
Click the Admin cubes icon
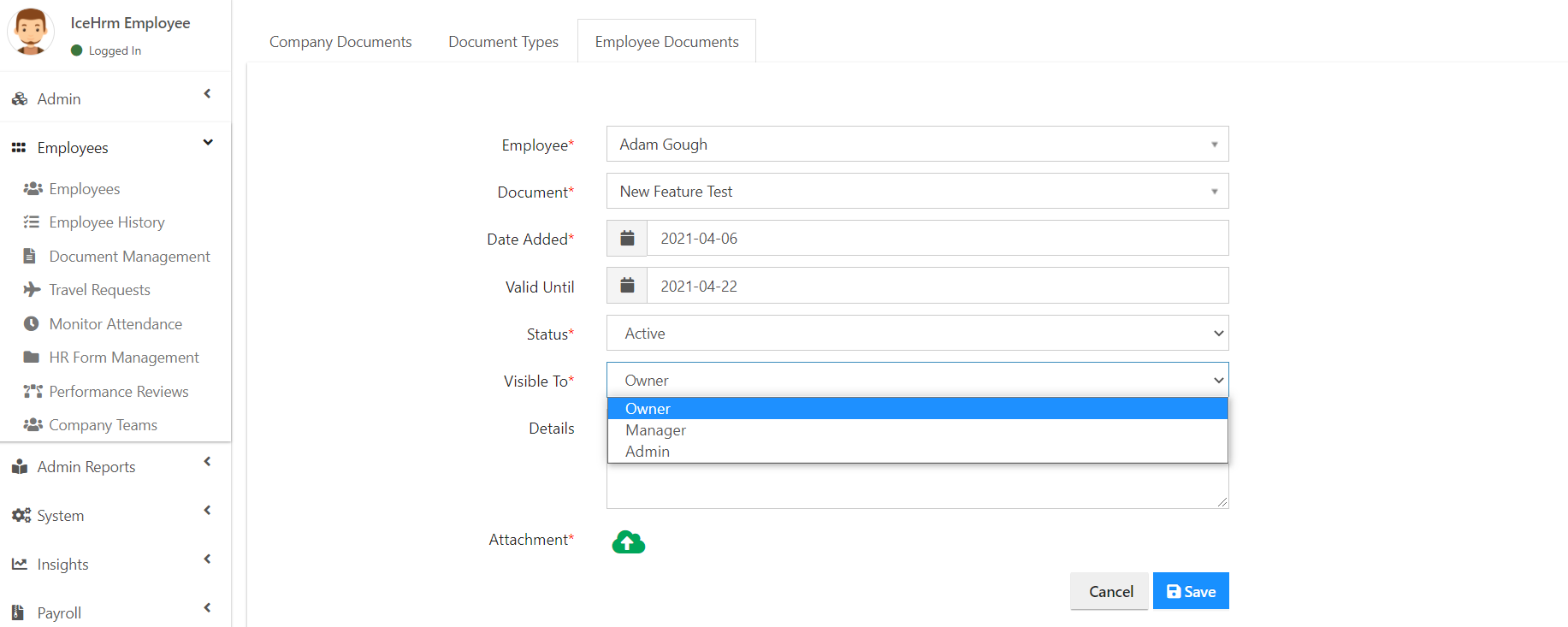(20, 99)
